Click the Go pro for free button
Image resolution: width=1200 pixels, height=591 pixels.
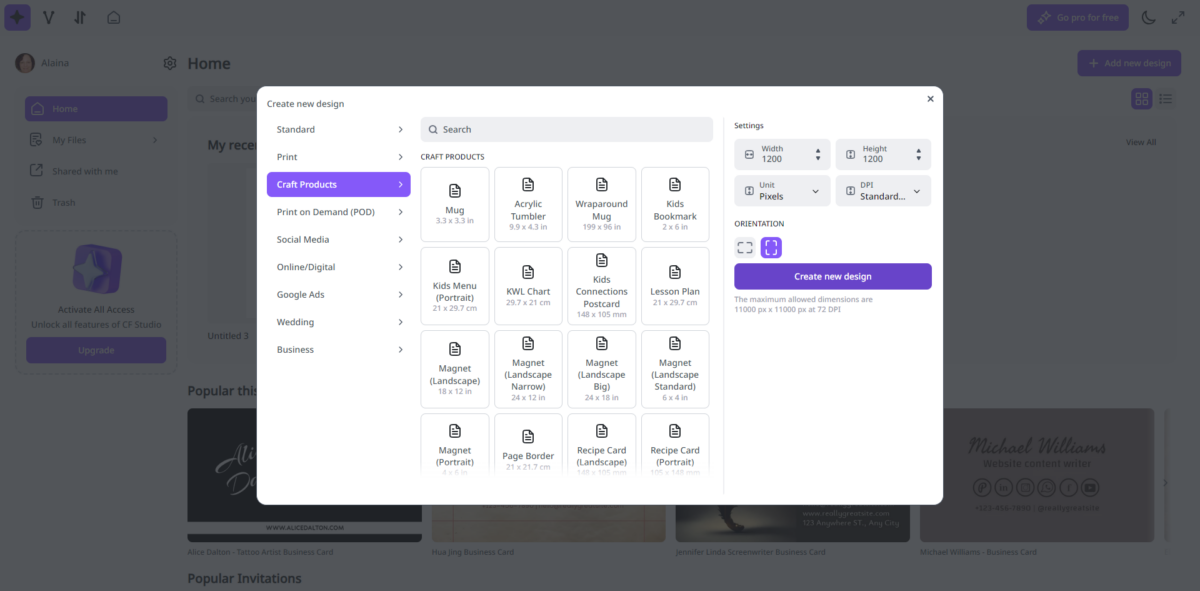pos(1078,17)
